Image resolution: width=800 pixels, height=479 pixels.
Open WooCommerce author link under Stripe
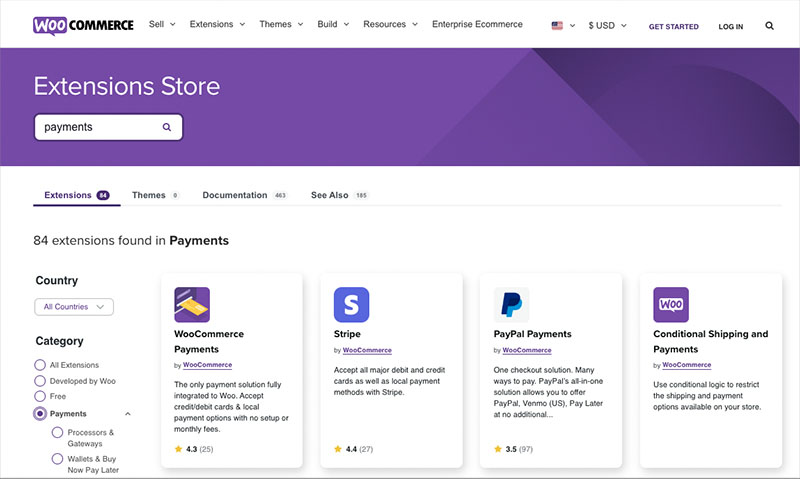(367, 350)
